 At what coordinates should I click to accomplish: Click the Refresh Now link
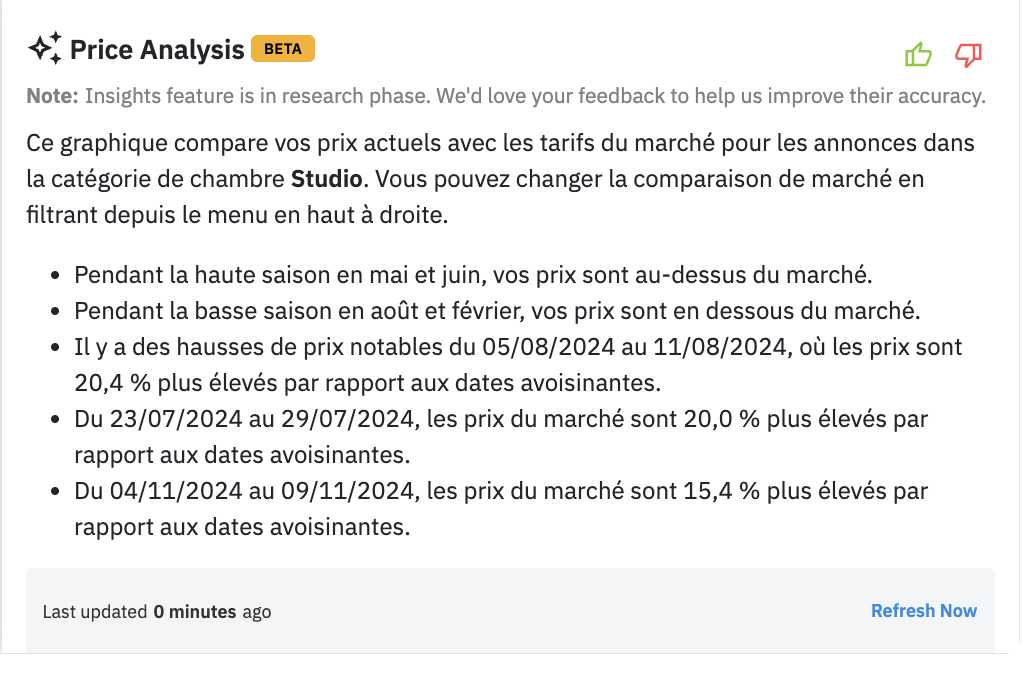pos(923,611)
